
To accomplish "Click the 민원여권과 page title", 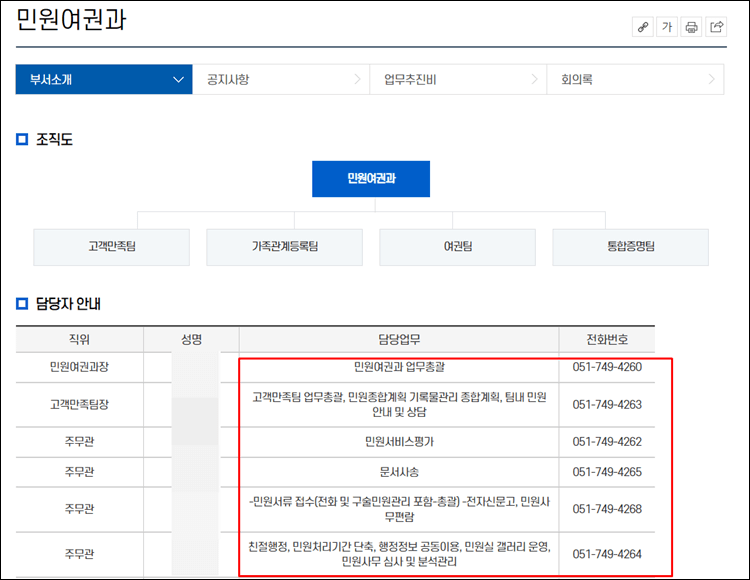I will [x=71, y=20].
